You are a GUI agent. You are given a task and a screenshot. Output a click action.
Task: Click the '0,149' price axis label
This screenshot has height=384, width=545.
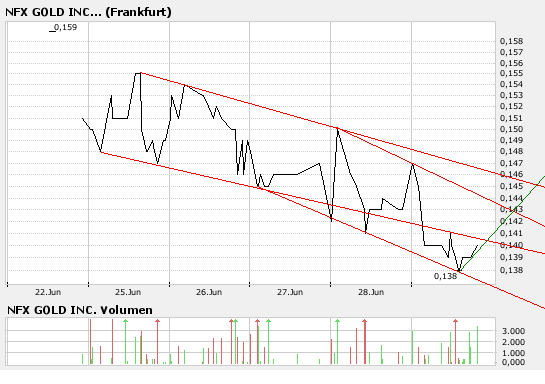pyautogui.click(x=511, y=140)
